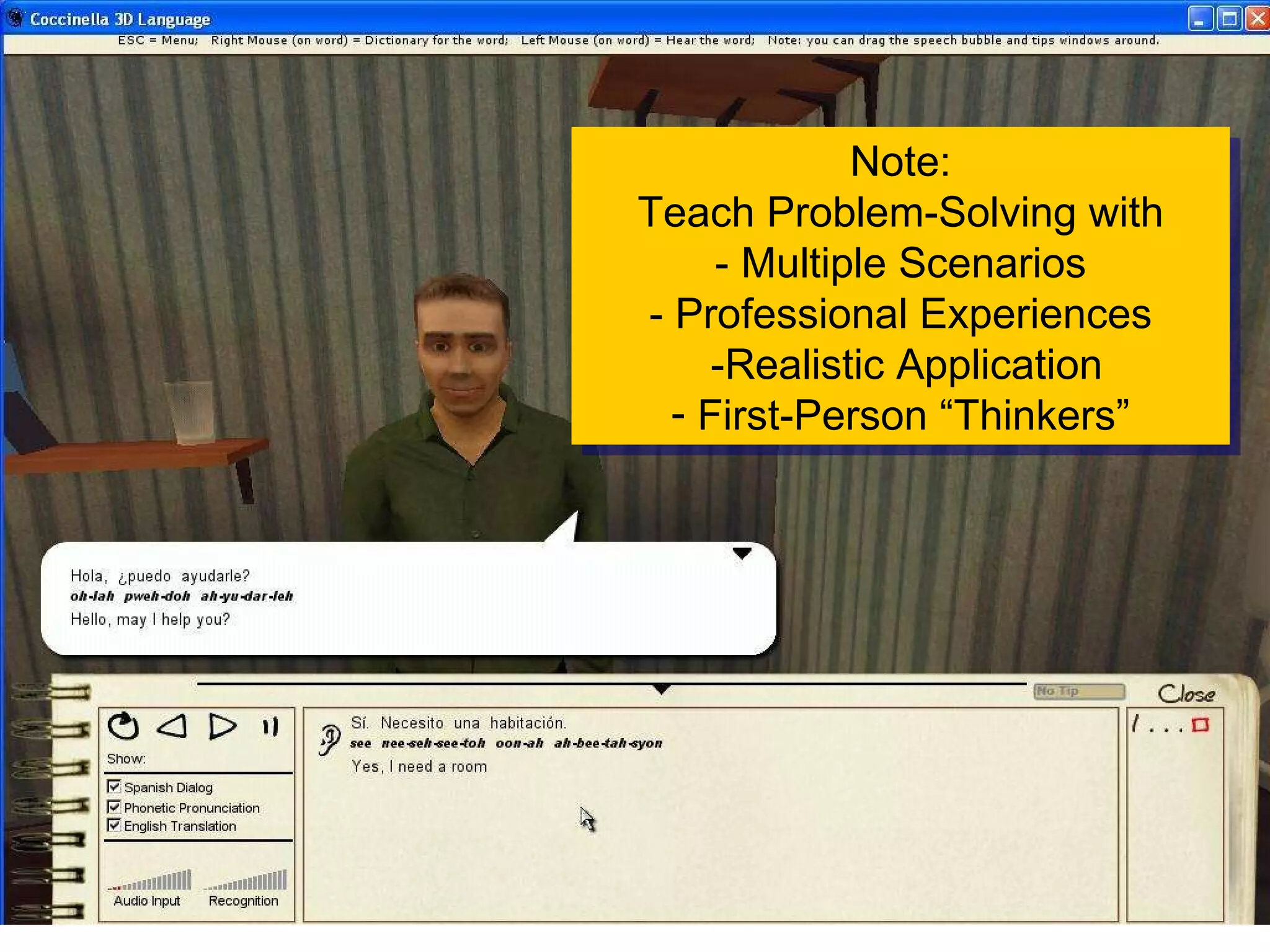The width and height of the screenshot is (1270, 952).
Task: Pause the dialog with pause icon
Action: (x=270, y=726)
